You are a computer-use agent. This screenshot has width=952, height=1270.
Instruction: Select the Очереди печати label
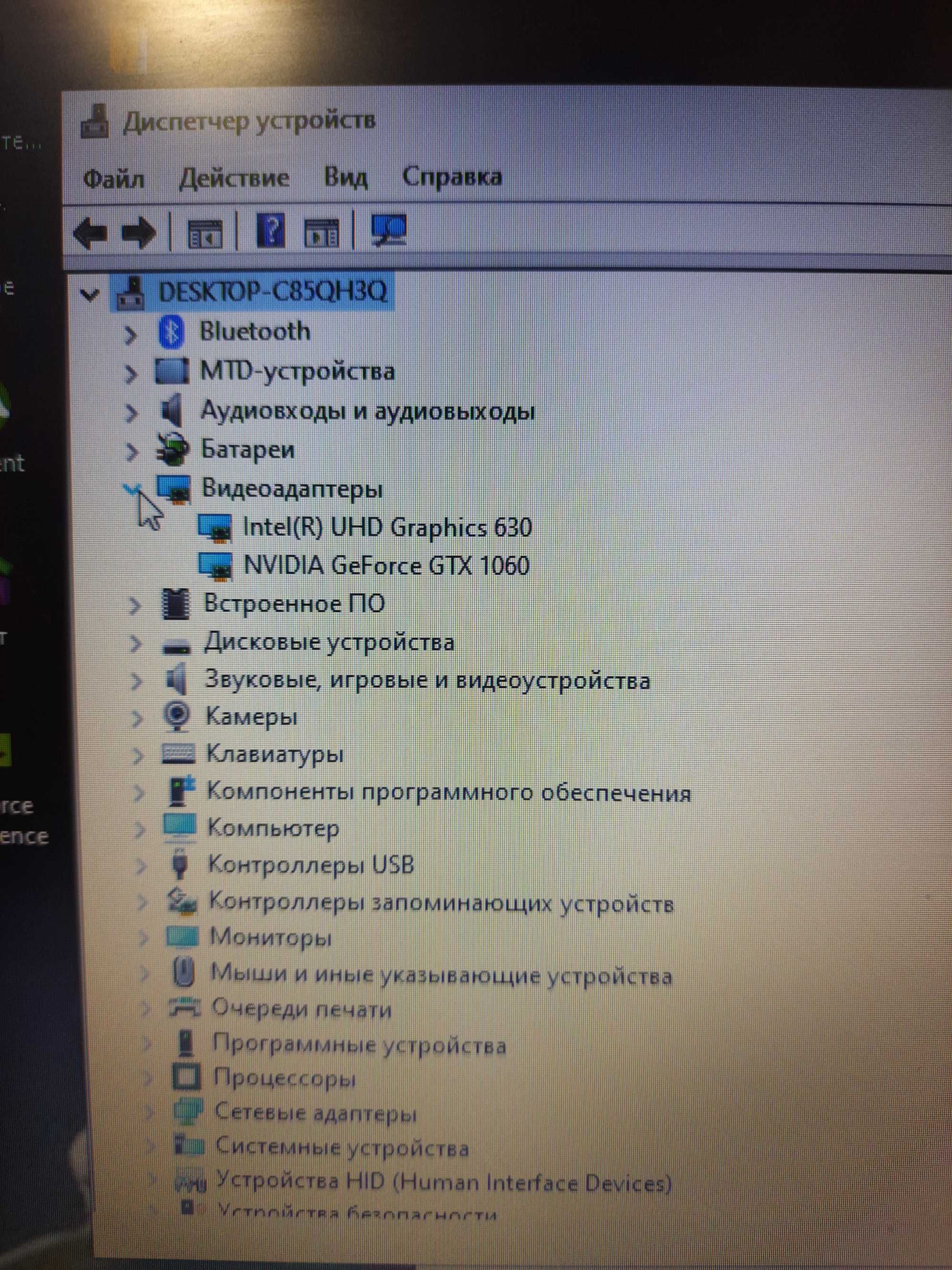301,1009
